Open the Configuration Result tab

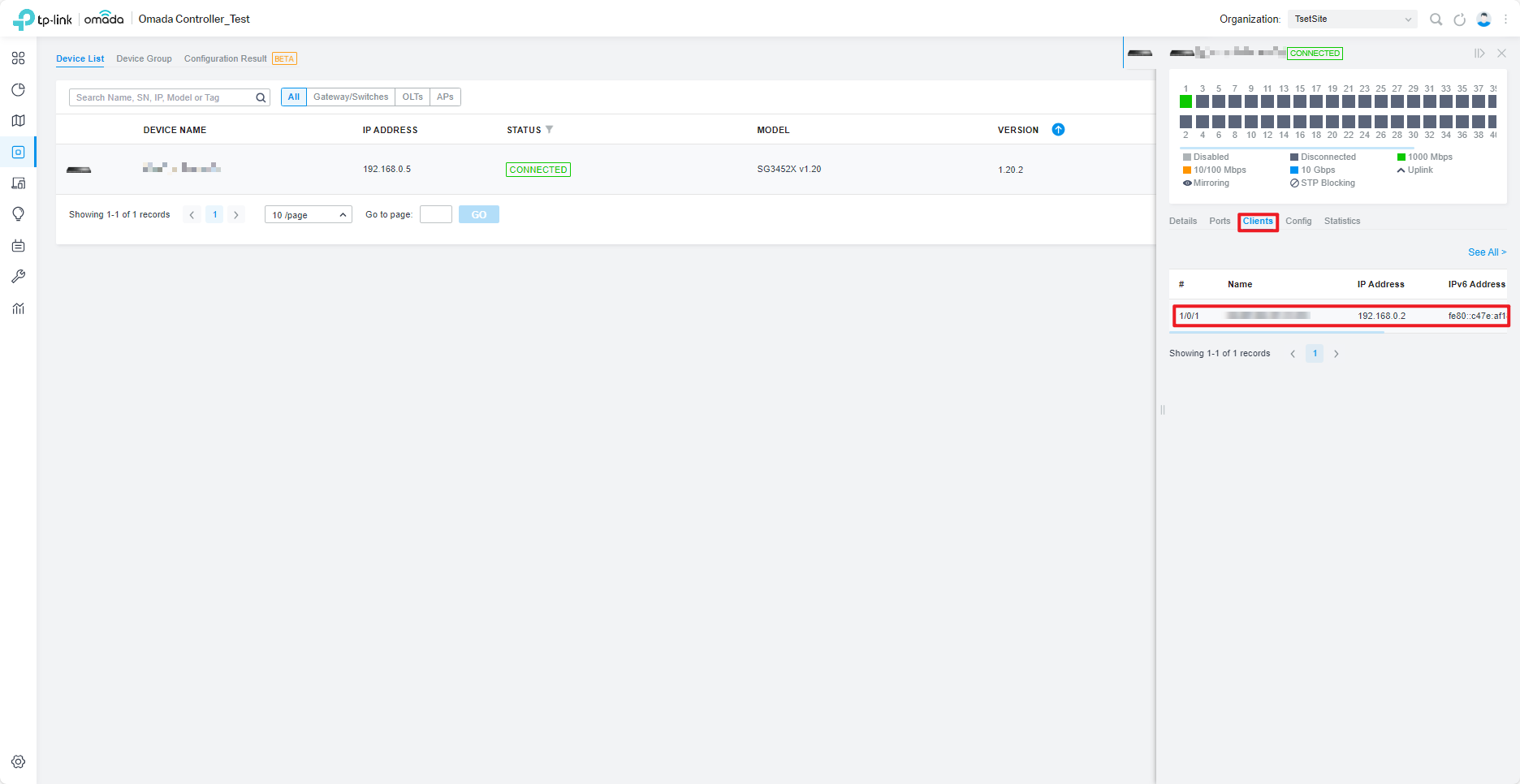coord(226,58)
